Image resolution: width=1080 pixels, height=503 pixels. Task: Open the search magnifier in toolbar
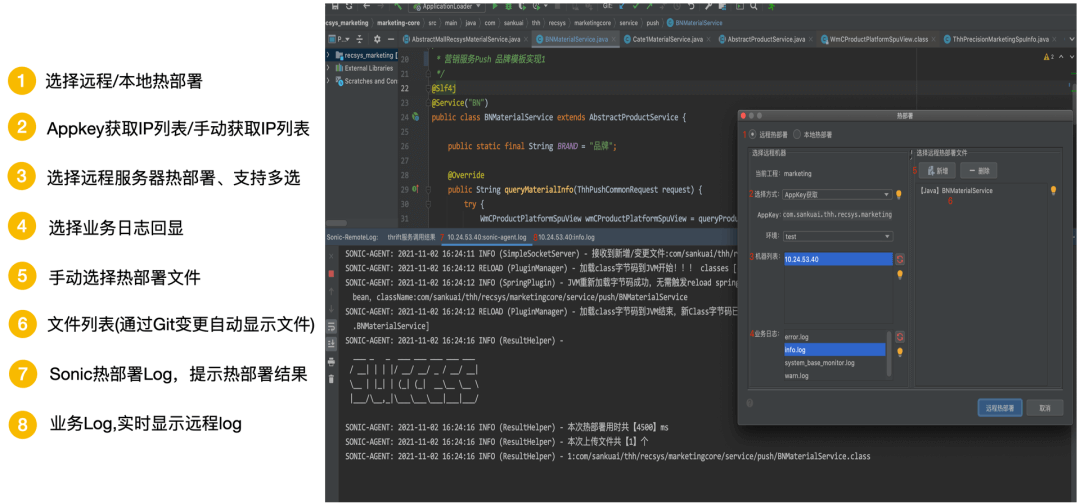click(754, 6)
